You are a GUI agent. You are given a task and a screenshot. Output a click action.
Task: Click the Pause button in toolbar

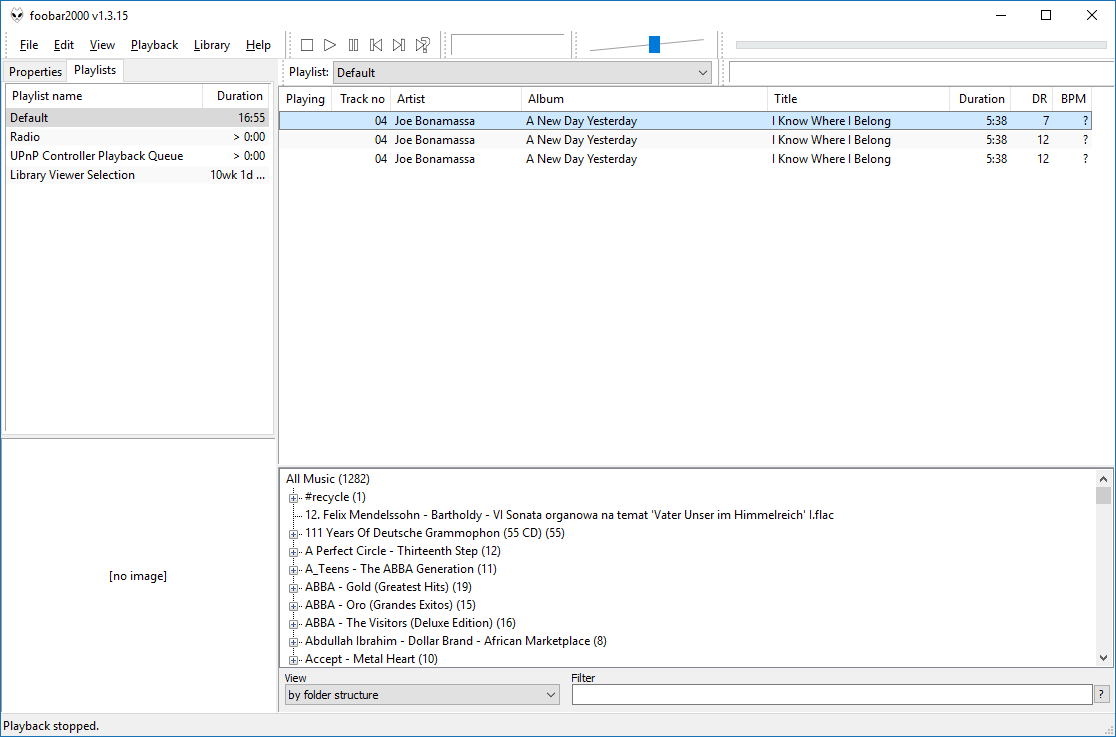click(x=353, y=45)
